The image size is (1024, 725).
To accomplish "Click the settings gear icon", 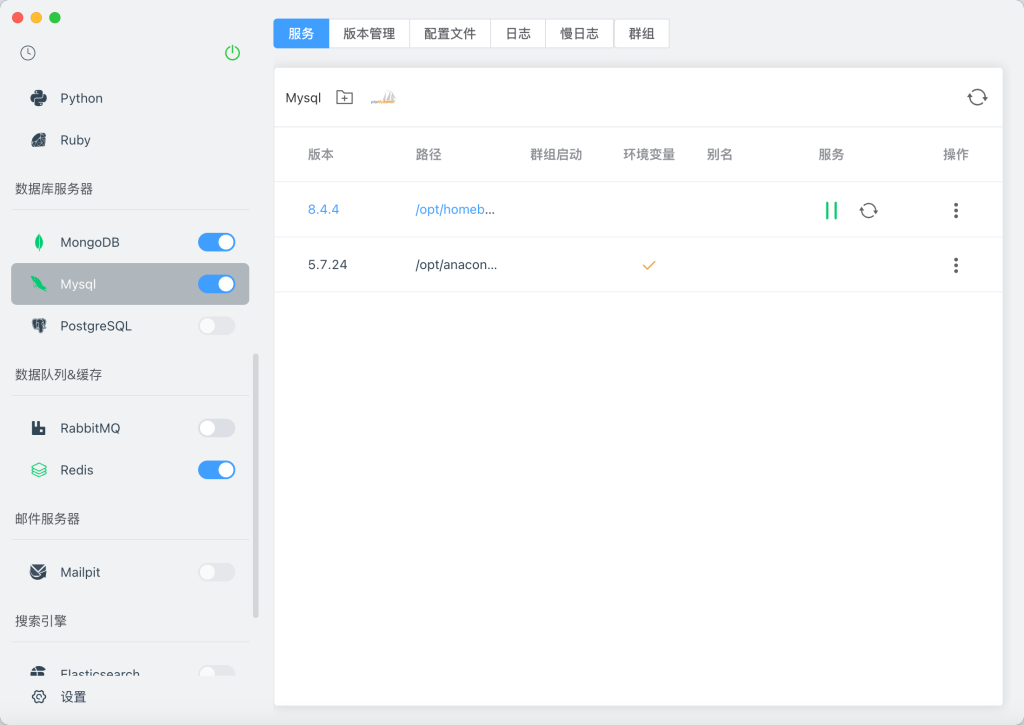I will pyautogui.click(x=39, y=697).
